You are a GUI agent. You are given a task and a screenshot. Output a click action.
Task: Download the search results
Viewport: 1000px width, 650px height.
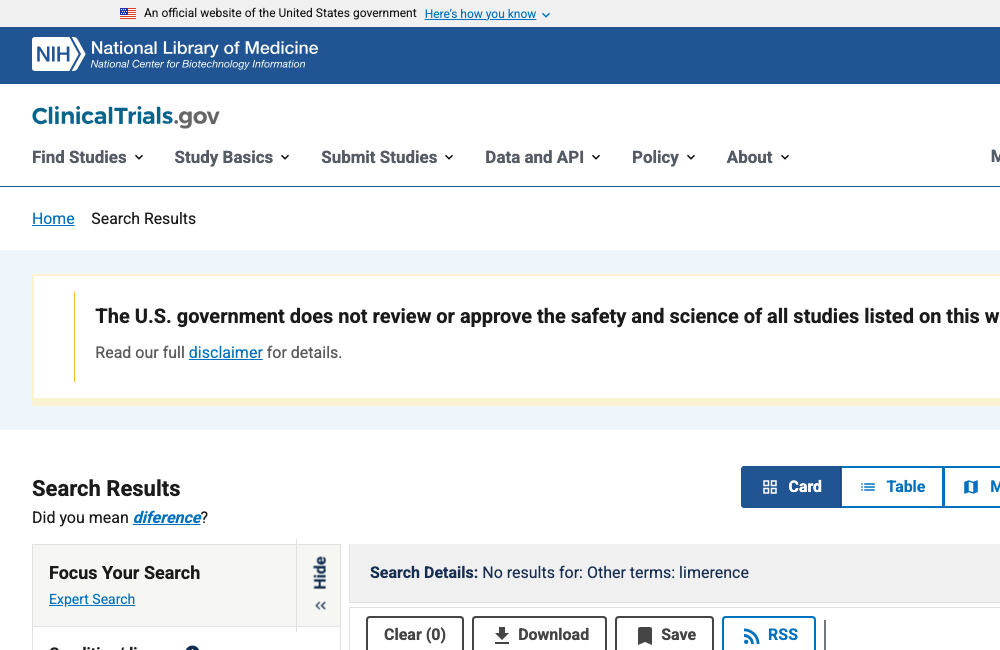coord(540,634)
